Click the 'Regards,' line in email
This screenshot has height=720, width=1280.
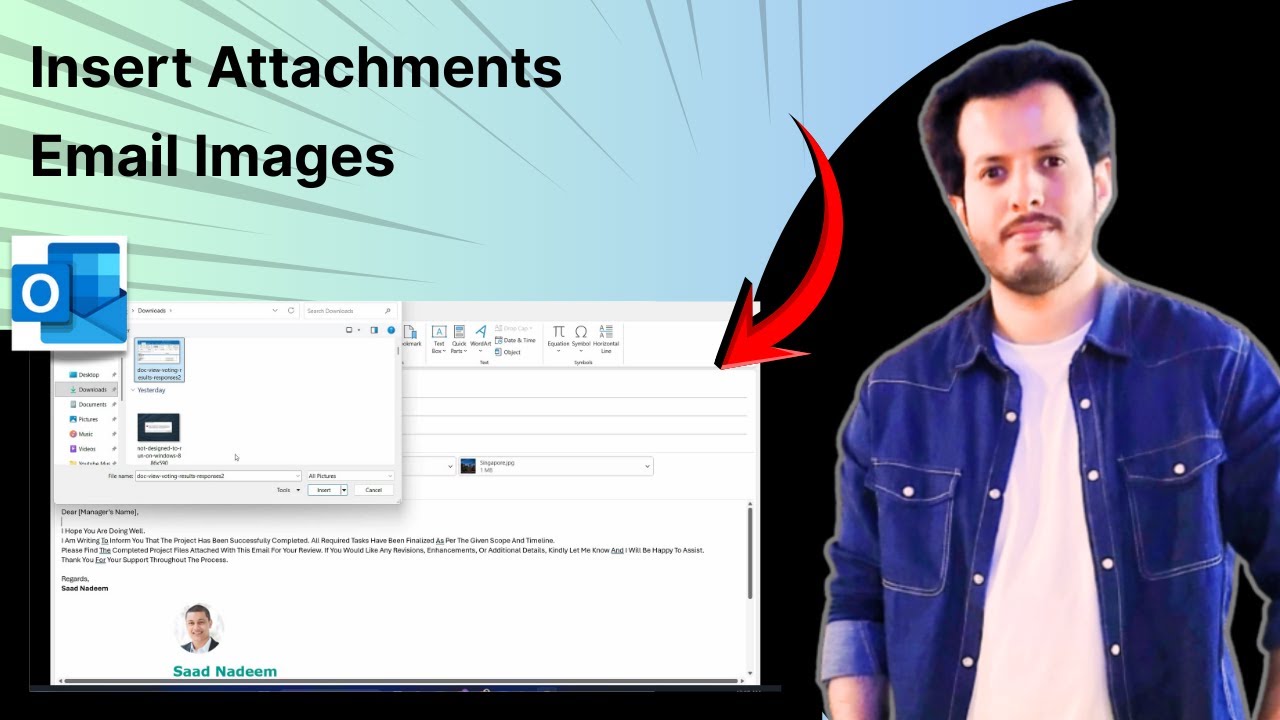coord(75,579)
